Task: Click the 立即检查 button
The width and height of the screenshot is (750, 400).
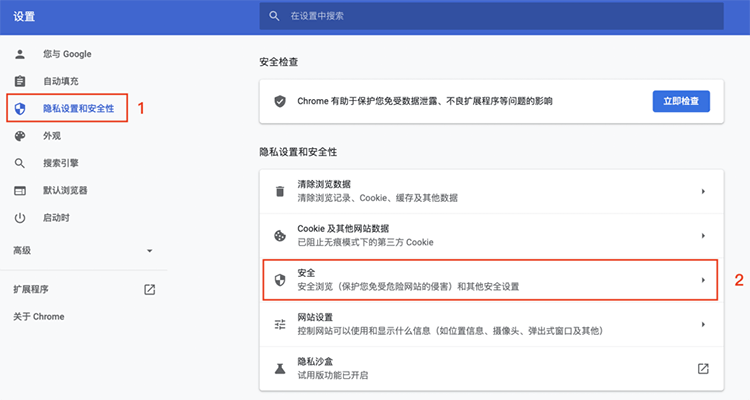Action: 681,101
